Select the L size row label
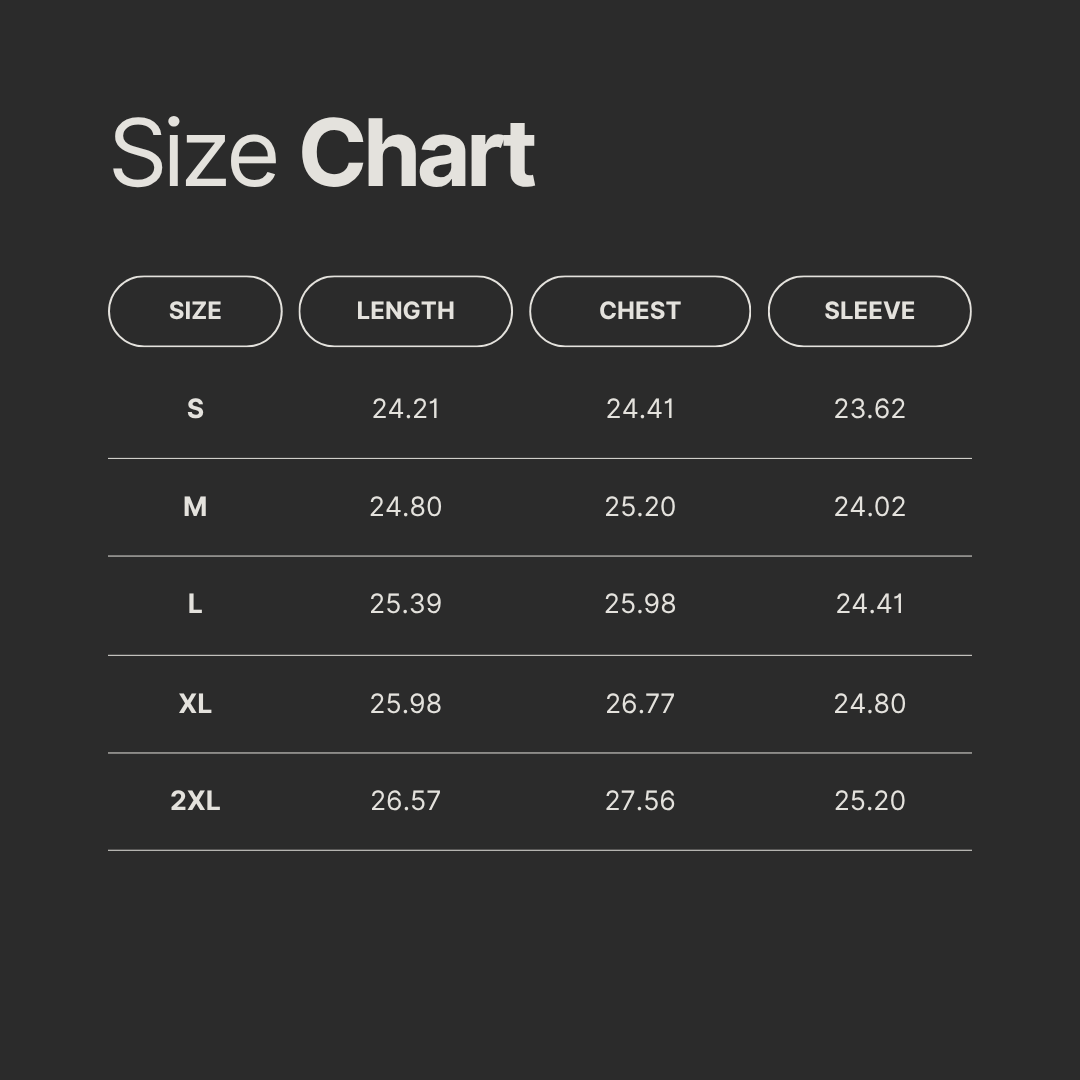This screenshot has height=1080, width=1080. click(x=195, y=604)
